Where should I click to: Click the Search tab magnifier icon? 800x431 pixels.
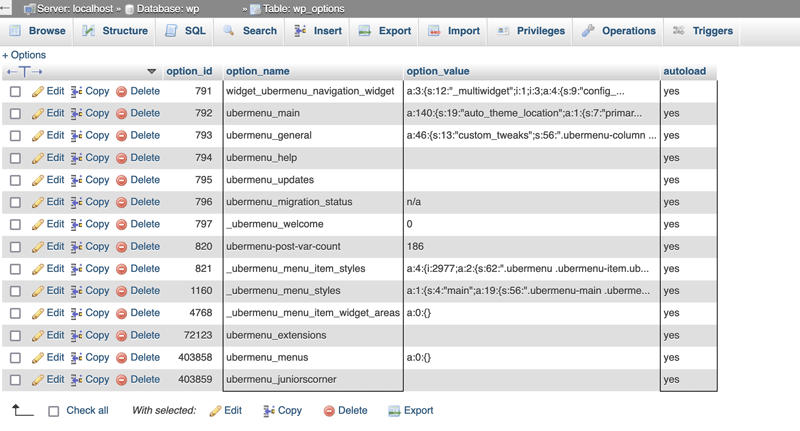point(229,31)
